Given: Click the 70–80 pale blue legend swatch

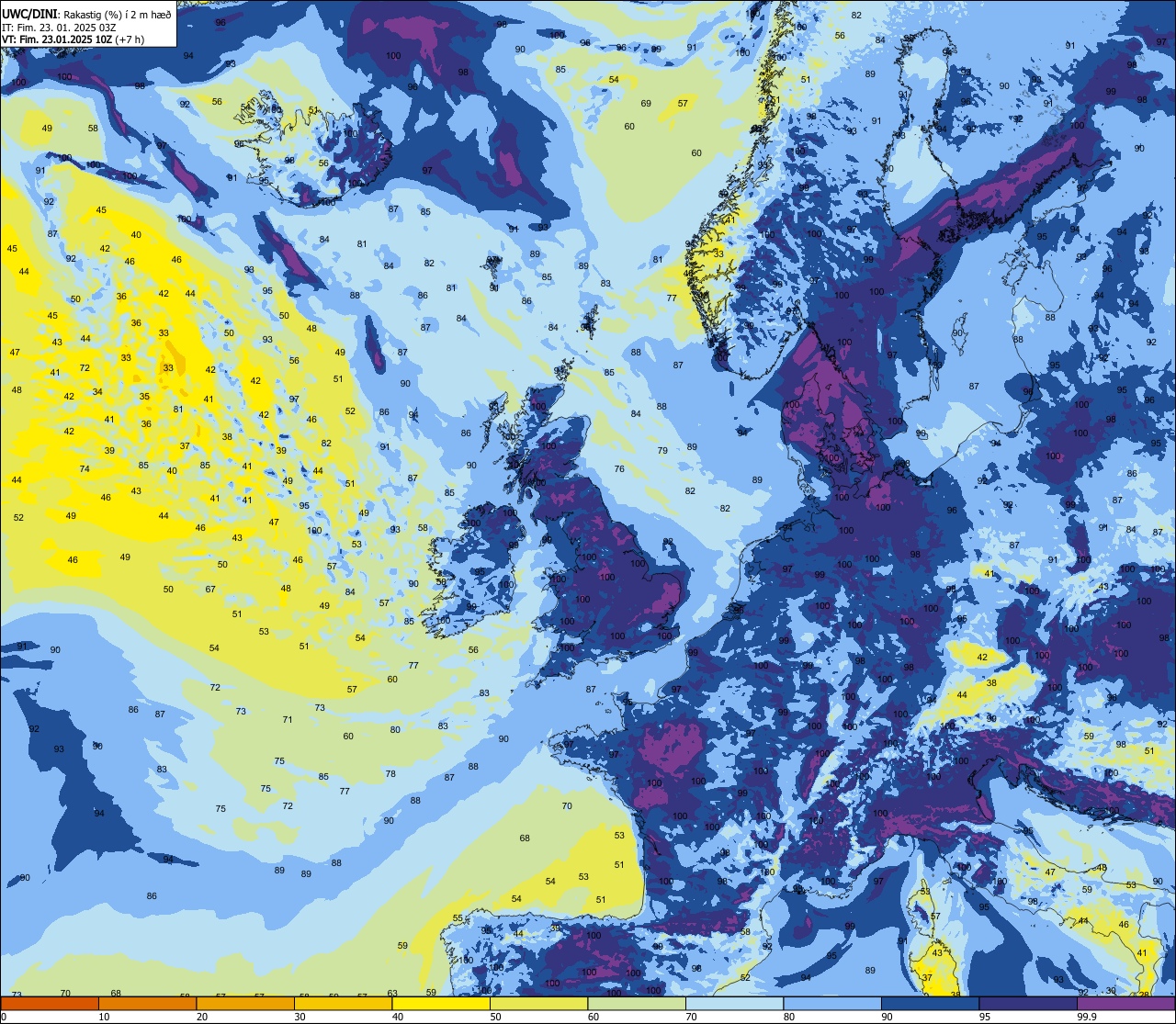Looking at the screenshot, I should coord(734,1004).
